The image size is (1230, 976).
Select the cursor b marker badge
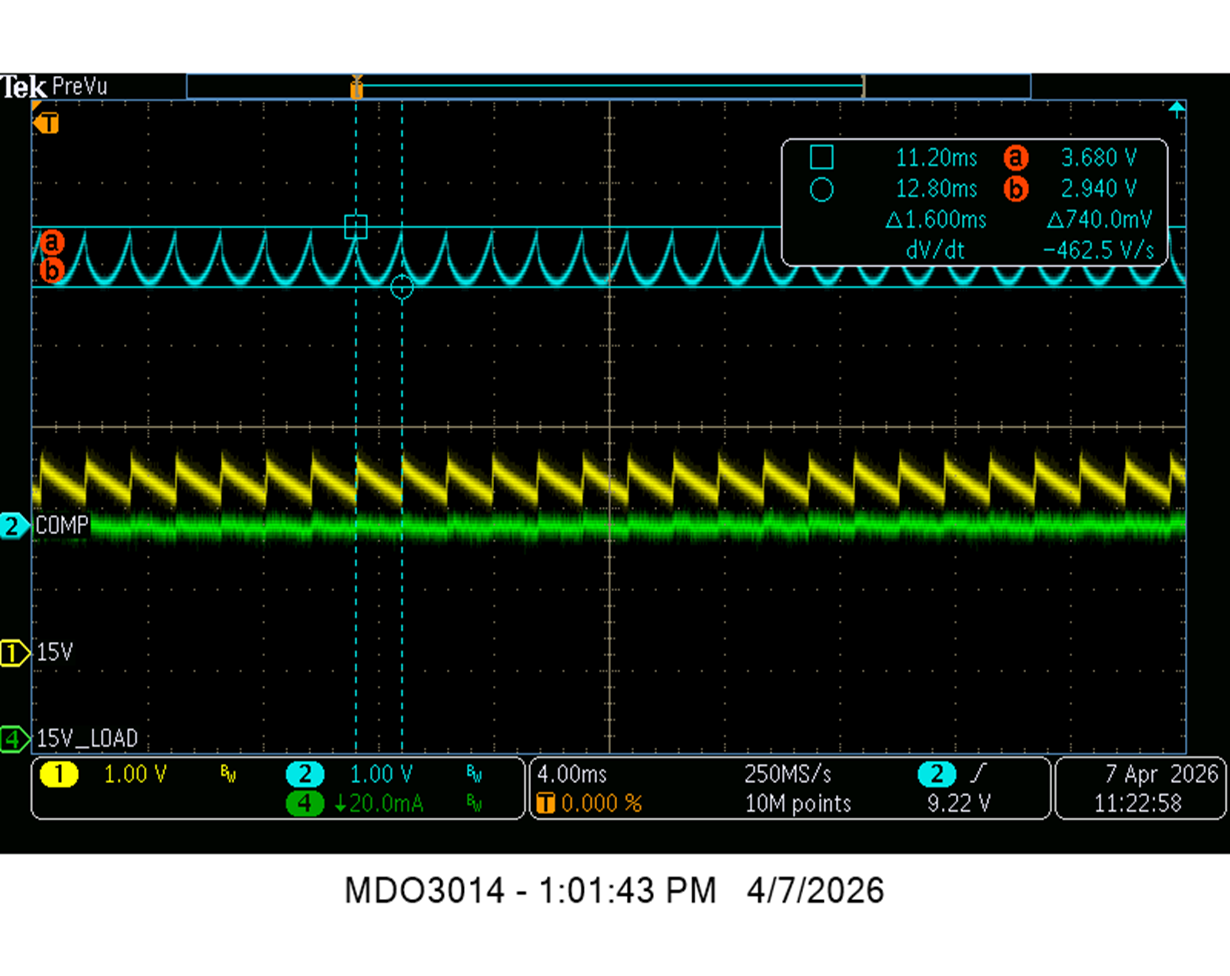coord(53,270)
